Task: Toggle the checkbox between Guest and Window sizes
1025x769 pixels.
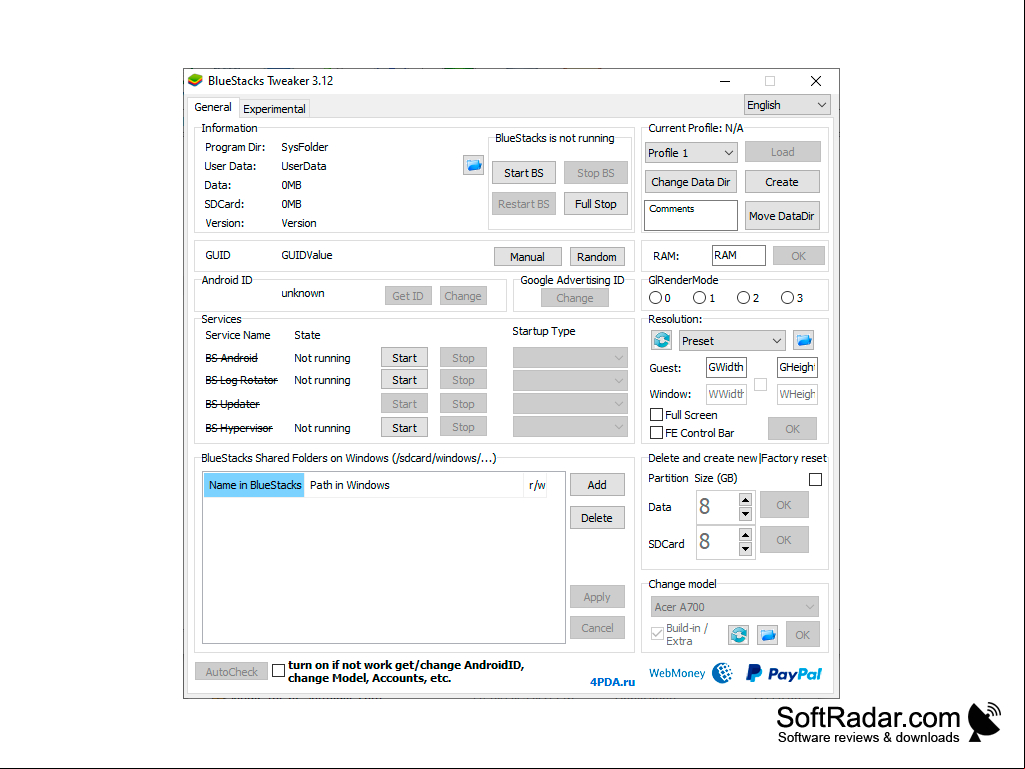Action: (760, 384)
